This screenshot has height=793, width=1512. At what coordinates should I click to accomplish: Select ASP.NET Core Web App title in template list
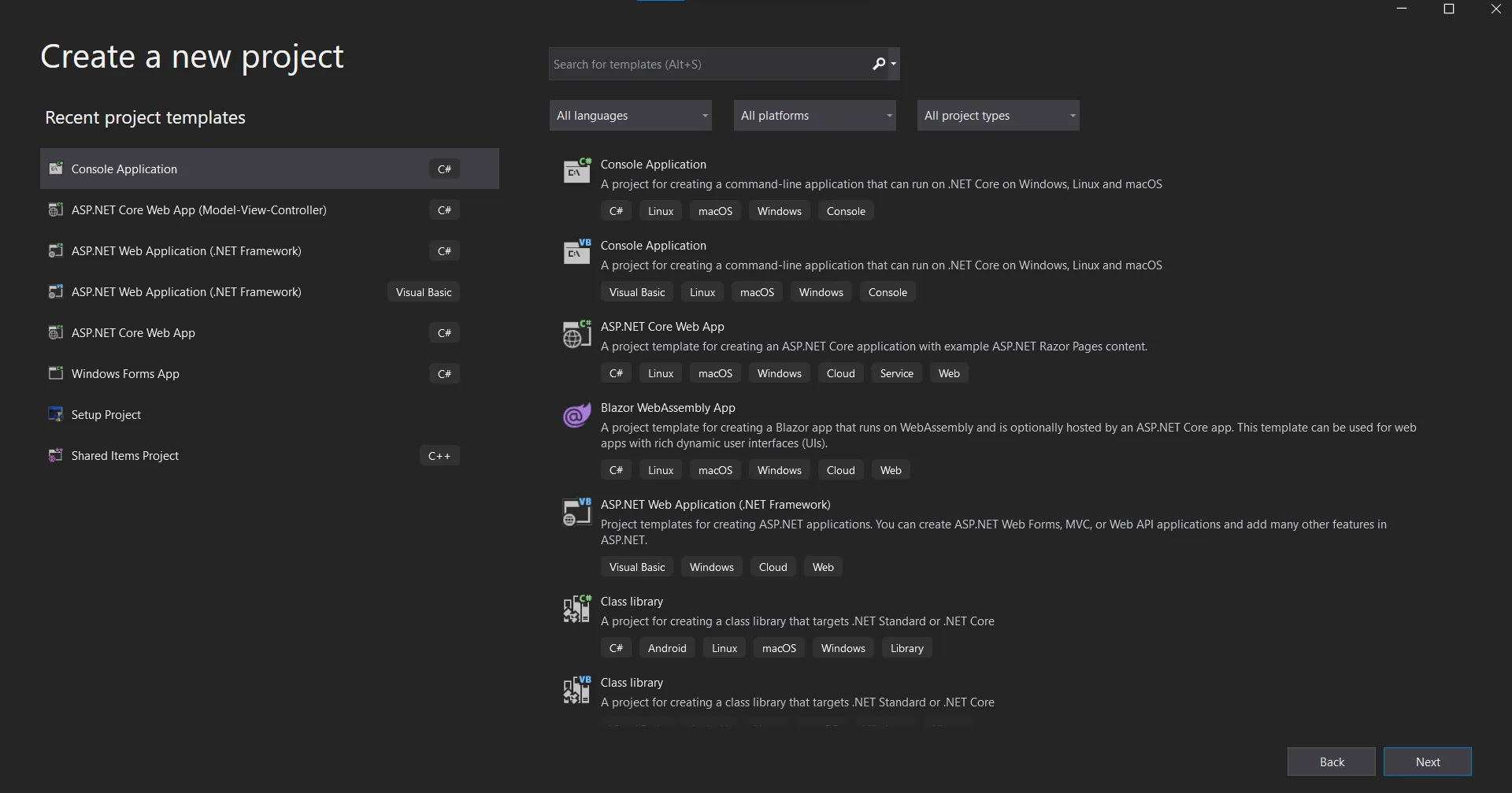click(662, 326)
